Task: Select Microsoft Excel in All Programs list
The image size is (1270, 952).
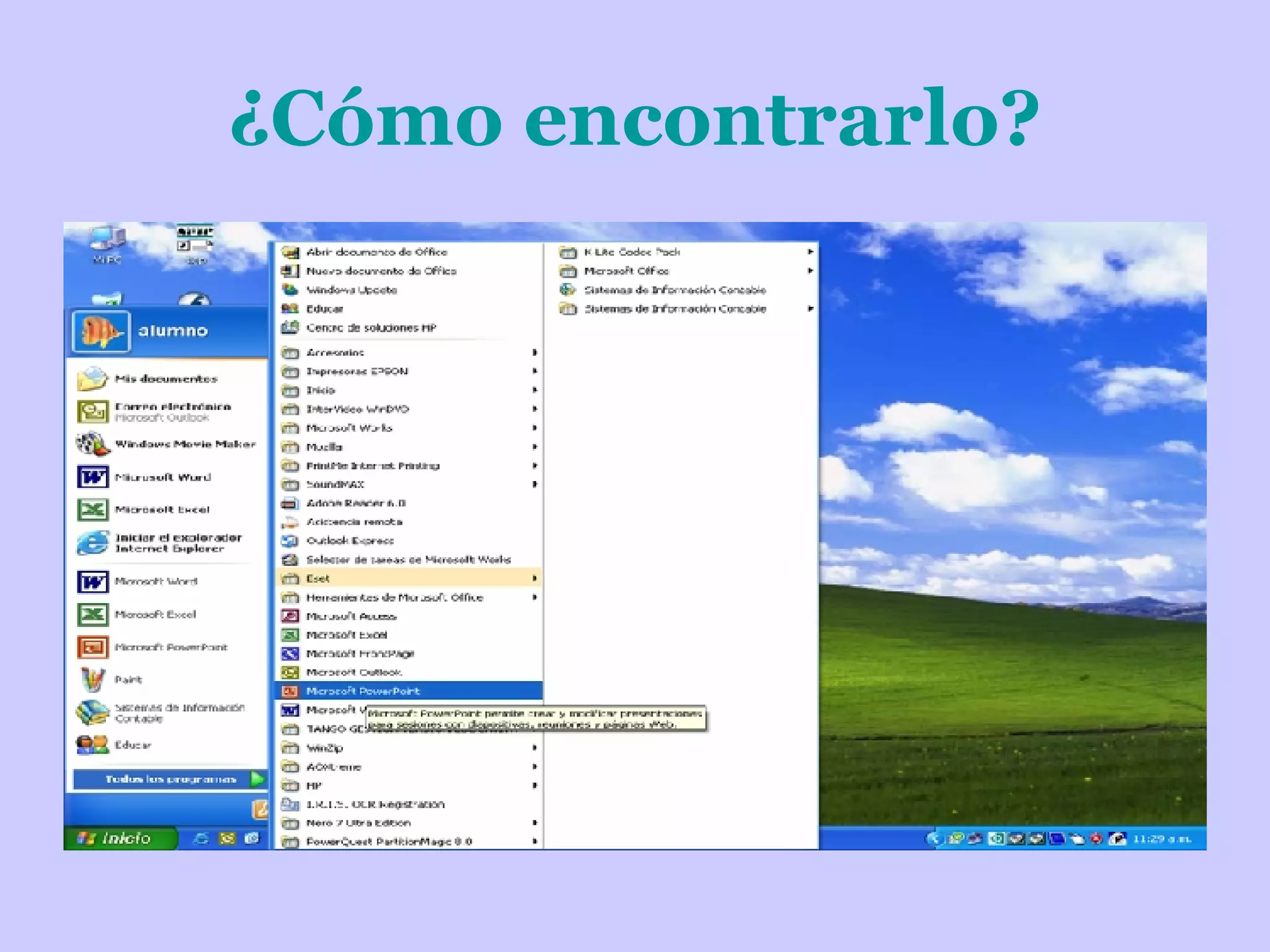Action: tap(409, 635)
